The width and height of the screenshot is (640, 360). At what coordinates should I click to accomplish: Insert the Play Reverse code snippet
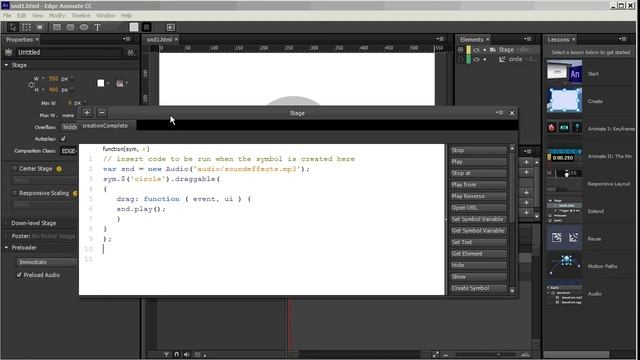478,196
